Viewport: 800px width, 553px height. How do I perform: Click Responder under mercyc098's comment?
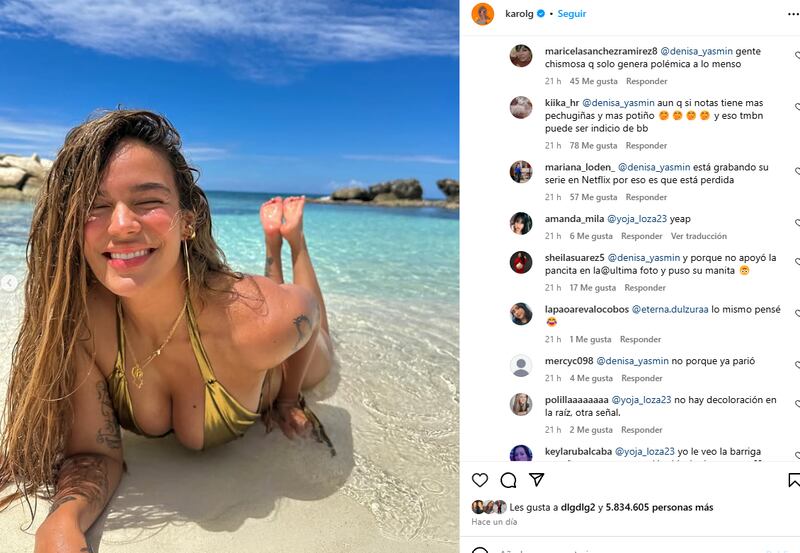642,378
